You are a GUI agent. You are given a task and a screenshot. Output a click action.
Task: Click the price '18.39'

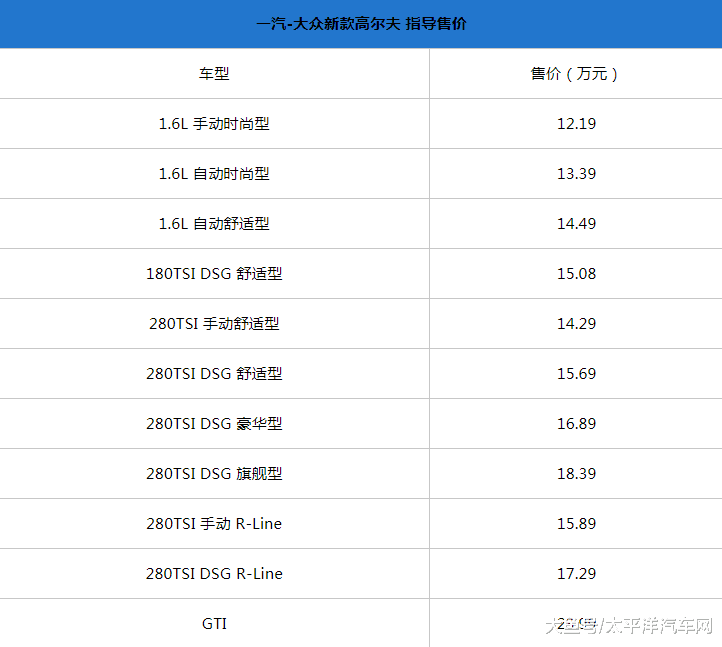(x=576, y=473)
